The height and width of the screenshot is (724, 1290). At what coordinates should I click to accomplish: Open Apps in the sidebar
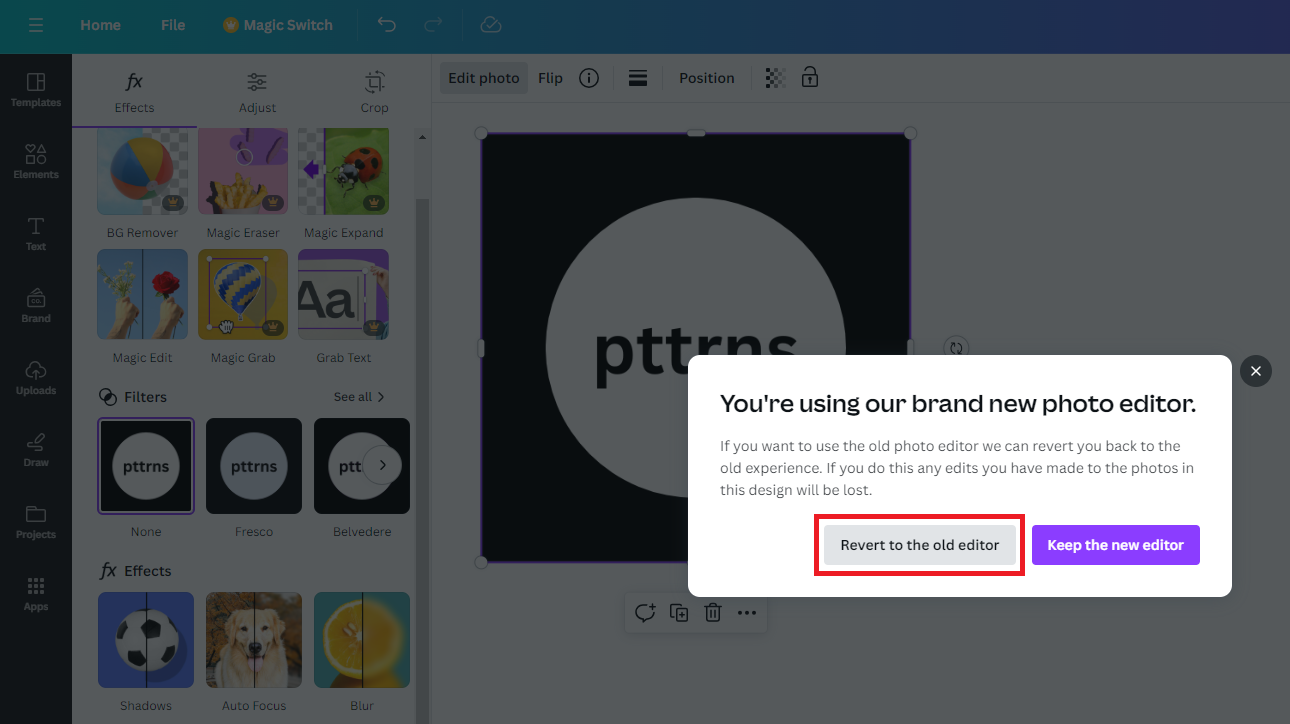click(x=36, y=594)
